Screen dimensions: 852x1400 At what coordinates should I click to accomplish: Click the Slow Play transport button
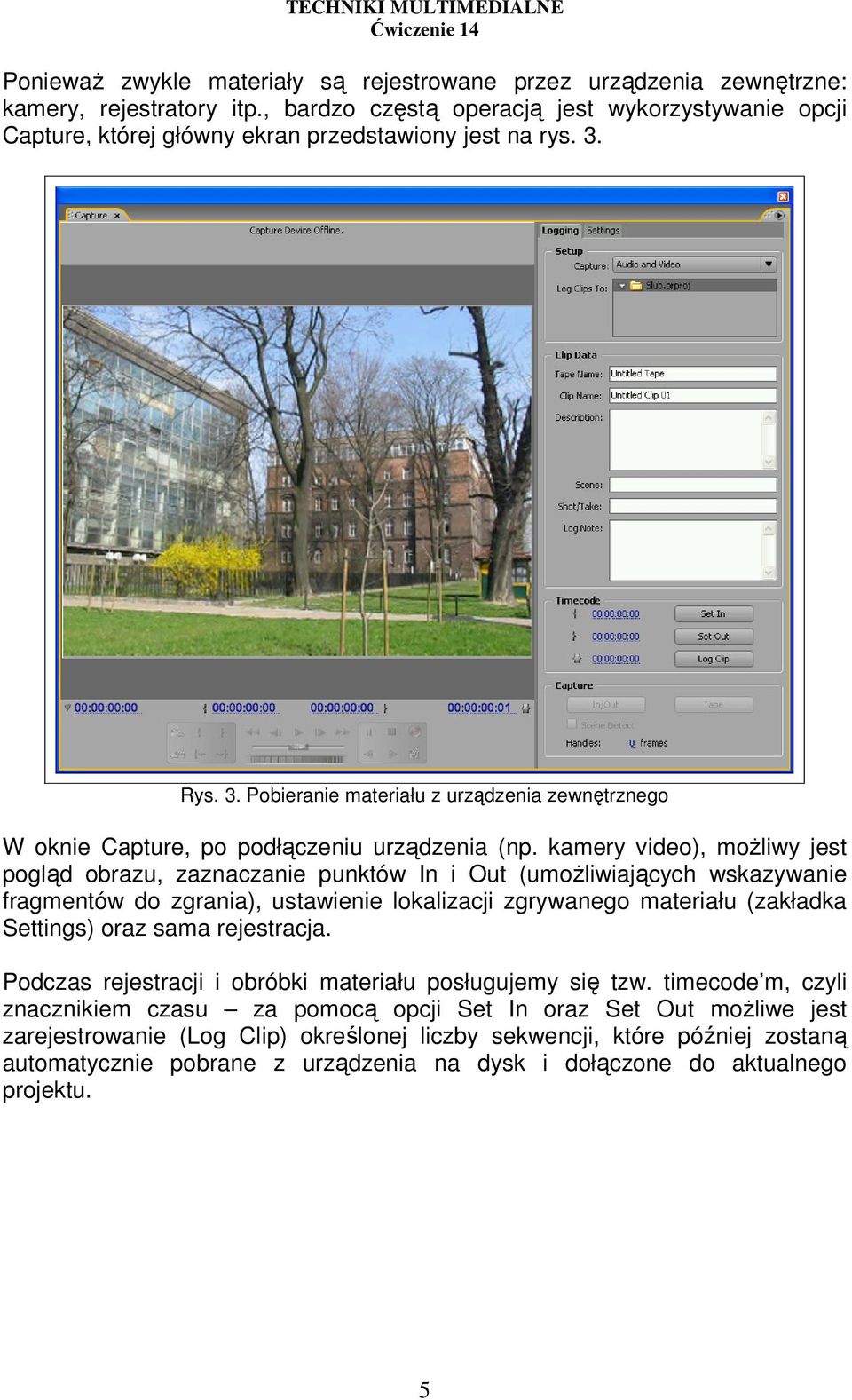click(x=392, y=755)
